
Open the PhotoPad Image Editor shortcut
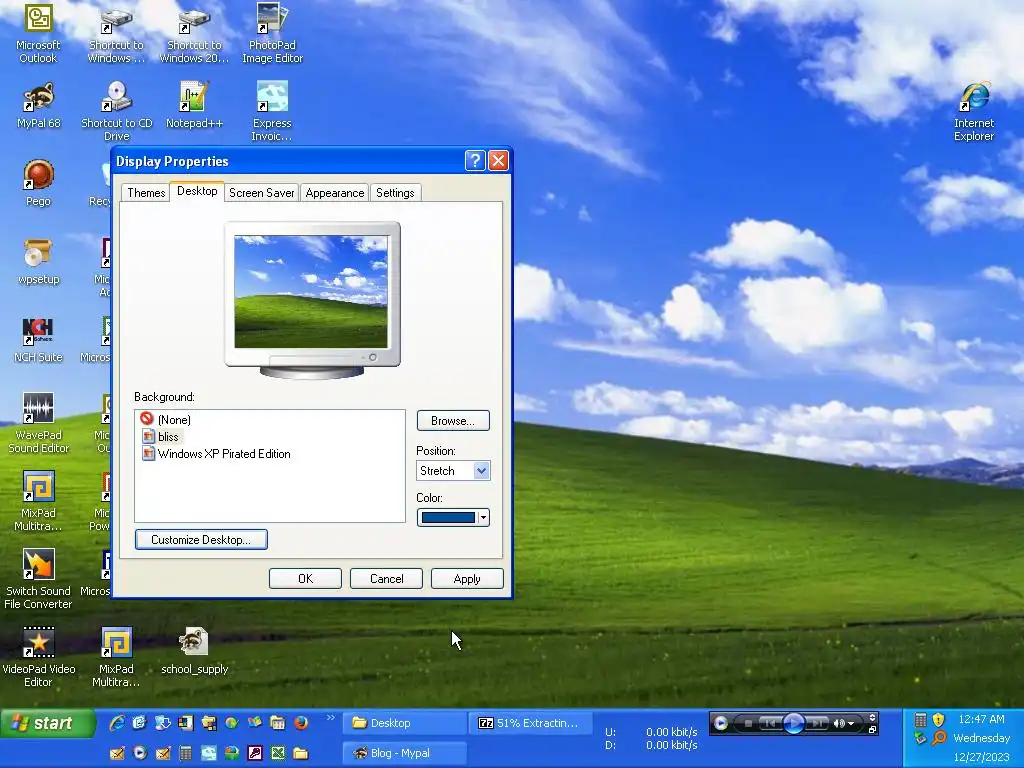[272, 34]
